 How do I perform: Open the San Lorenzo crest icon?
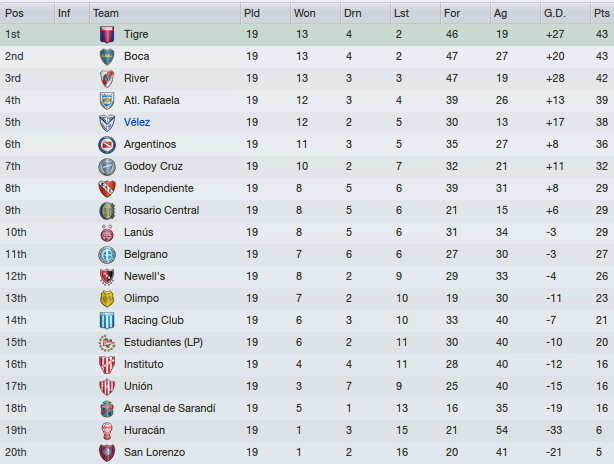coord(107,452)
